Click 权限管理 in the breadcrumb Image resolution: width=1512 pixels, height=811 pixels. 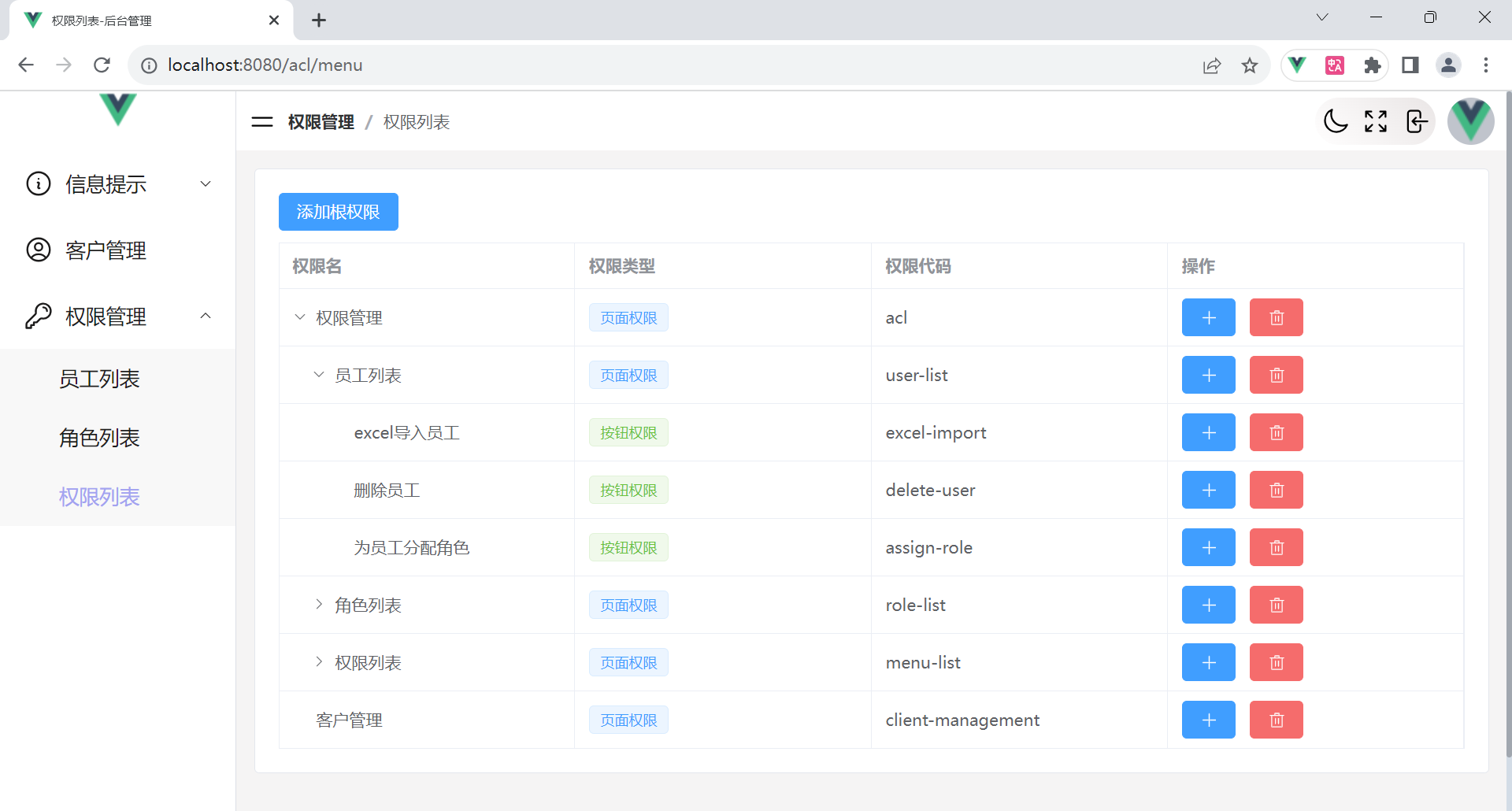click(321, 122)
